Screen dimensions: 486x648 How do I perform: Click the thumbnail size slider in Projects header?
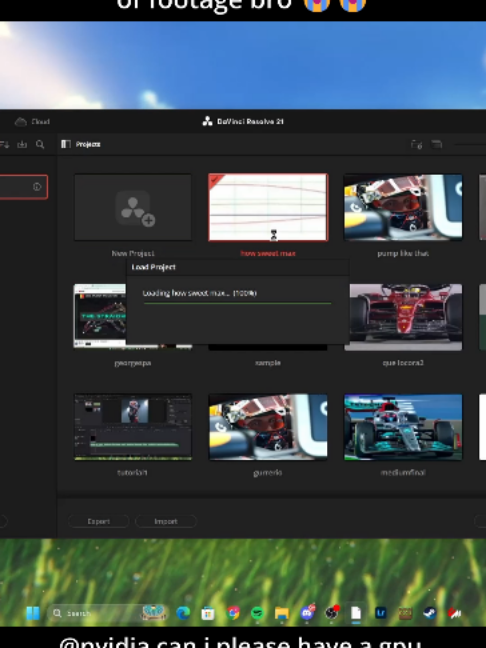pyautogui.click(x=470, y=144)
